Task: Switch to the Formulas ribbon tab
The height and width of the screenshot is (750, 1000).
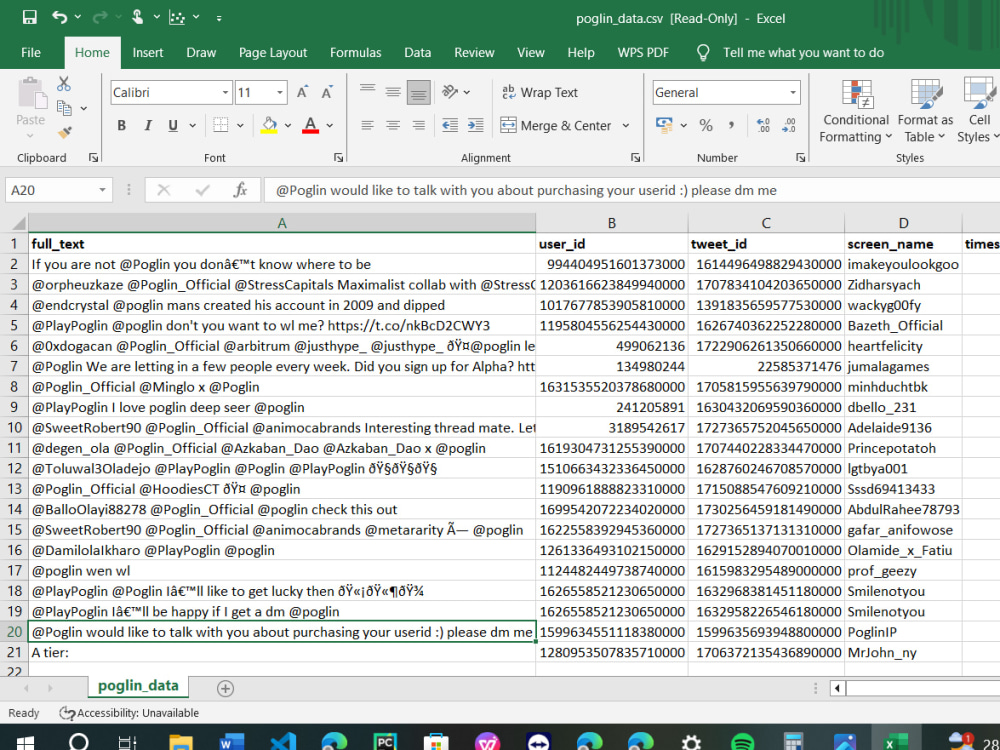Action: [x=355, y=52]
